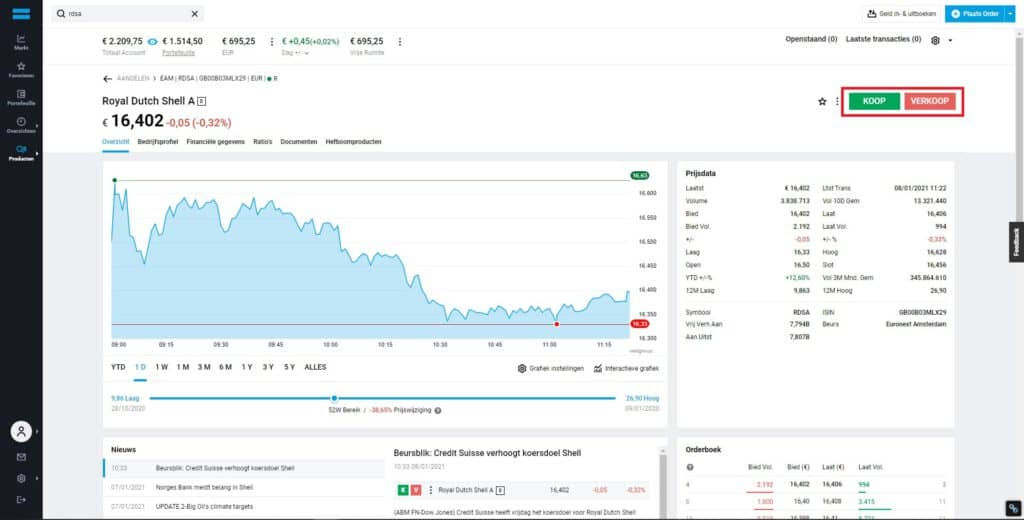Open Overzichten in the left sidebar

[21, 125]
